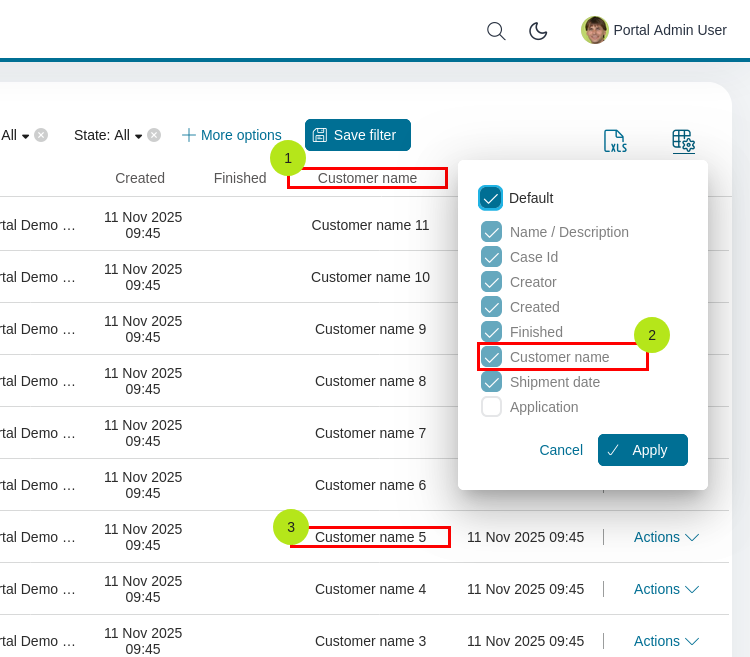Image resolution: width=750 pixels, height=657 pixels.
Task: Toggle dark mode moon icon
Action: pos(538,31)
